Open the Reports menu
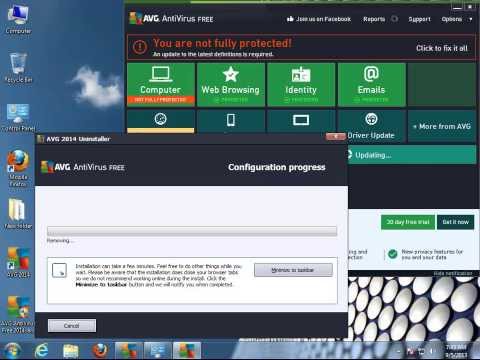480x360 pixels. (374, 19)
